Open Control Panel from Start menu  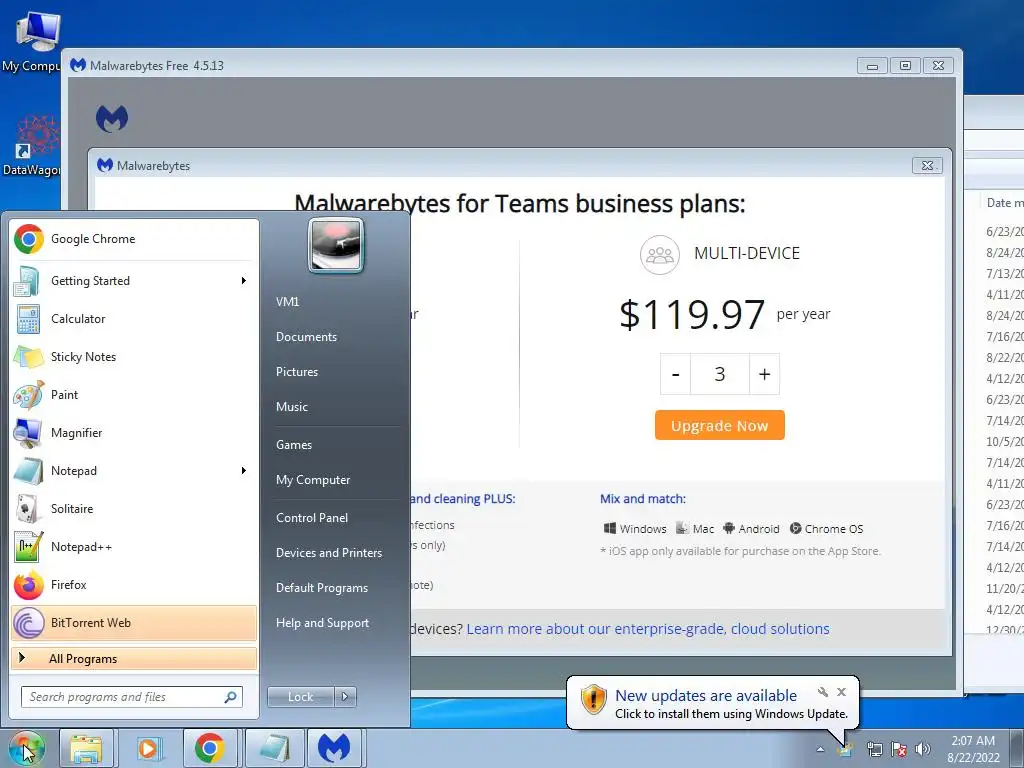pyautogui.click(x=312, y=518)
